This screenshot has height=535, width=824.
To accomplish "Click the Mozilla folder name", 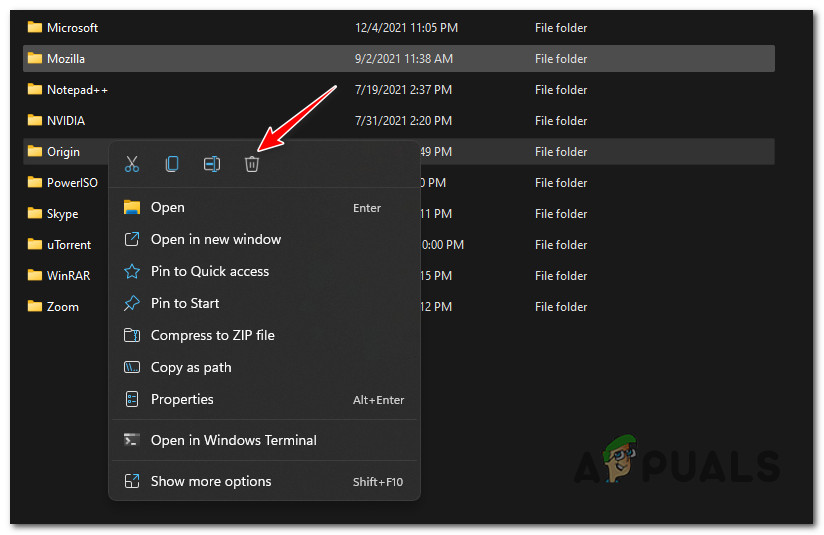I will pos(66,59).
